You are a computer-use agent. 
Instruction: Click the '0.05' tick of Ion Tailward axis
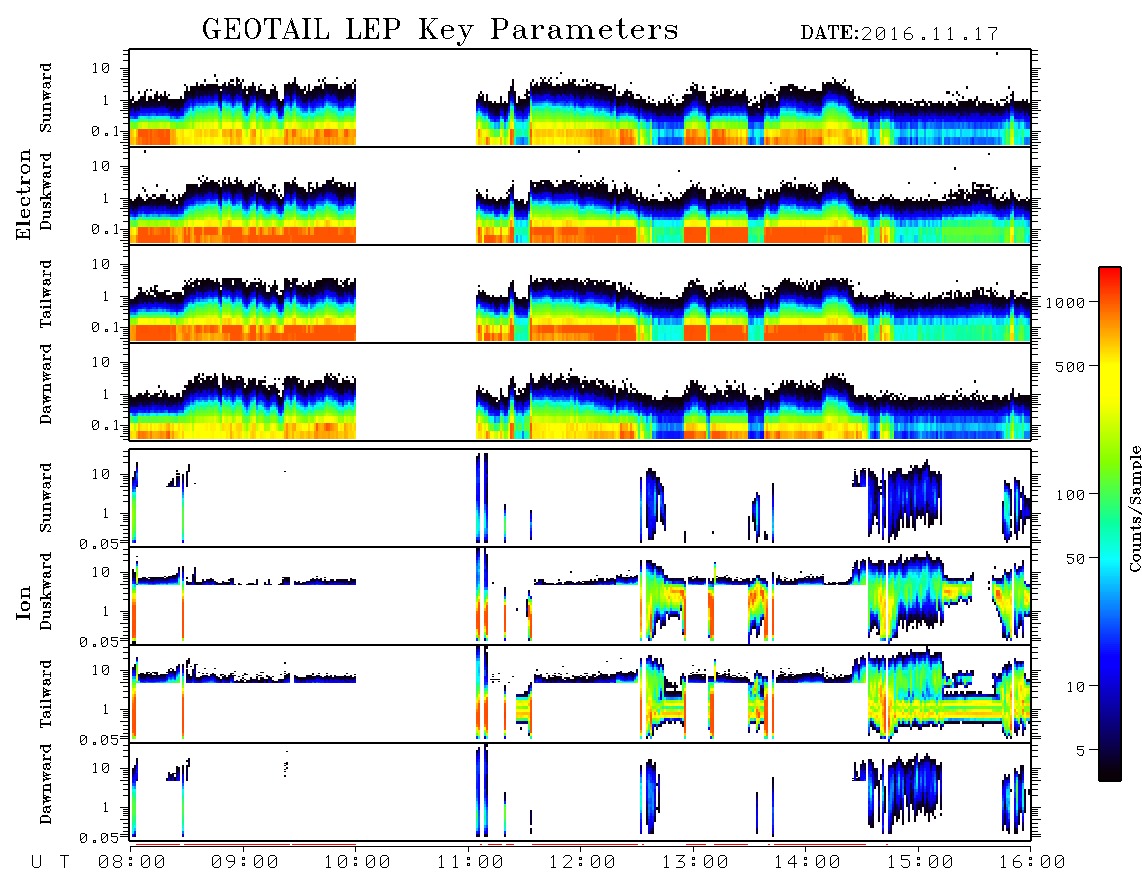(99, 739)
